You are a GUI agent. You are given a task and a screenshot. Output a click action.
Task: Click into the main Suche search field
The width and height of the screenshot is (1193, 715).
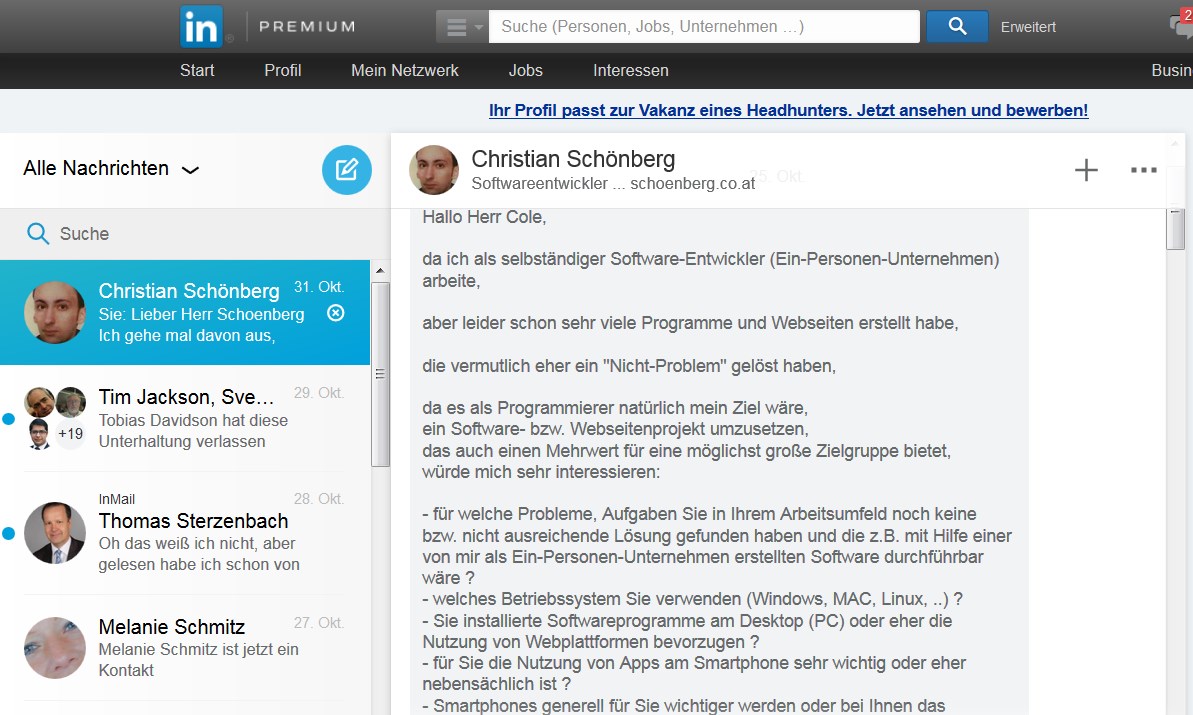coord(704,27)
